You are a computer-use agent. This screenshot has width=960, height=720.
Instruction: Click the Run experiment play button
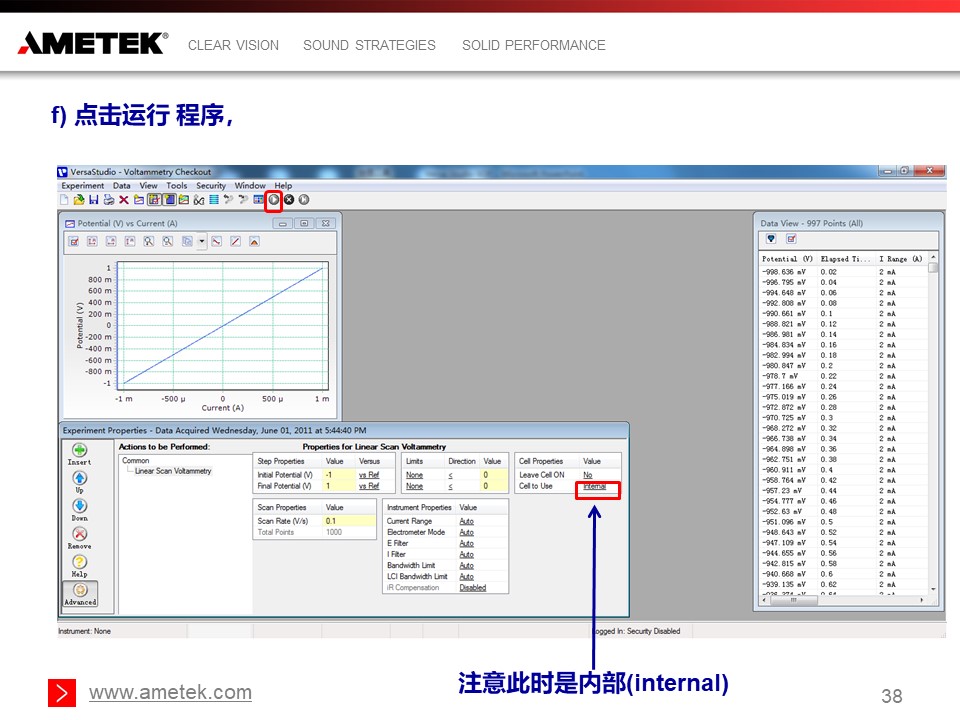click(273, 200)
